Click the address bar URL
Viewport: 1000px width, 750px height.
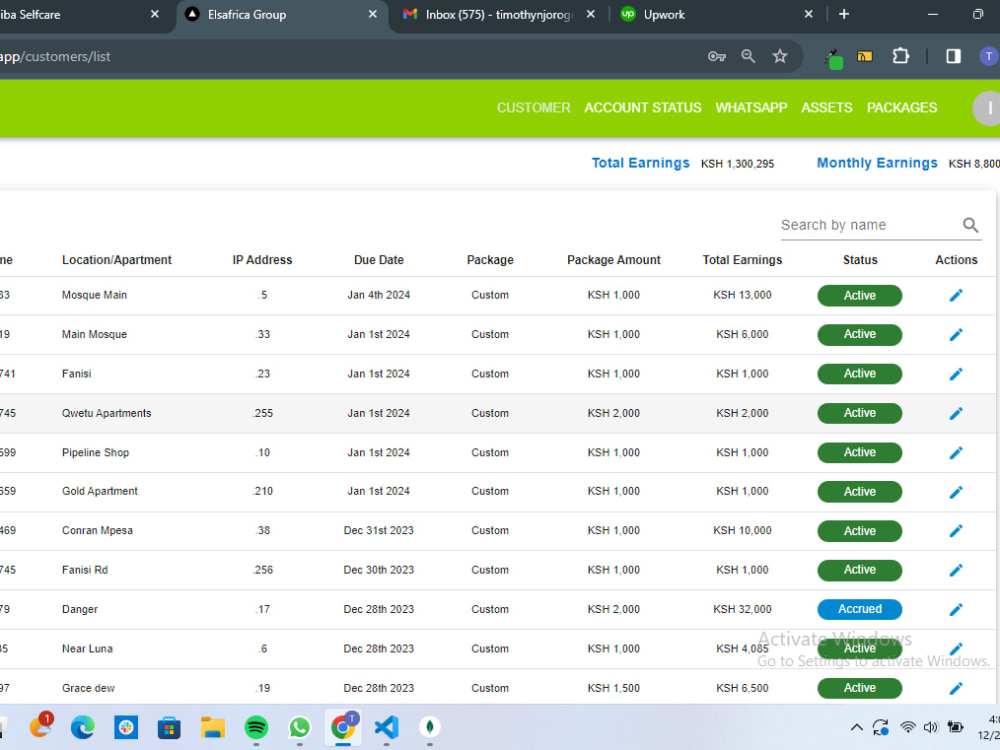coord(55,57)
